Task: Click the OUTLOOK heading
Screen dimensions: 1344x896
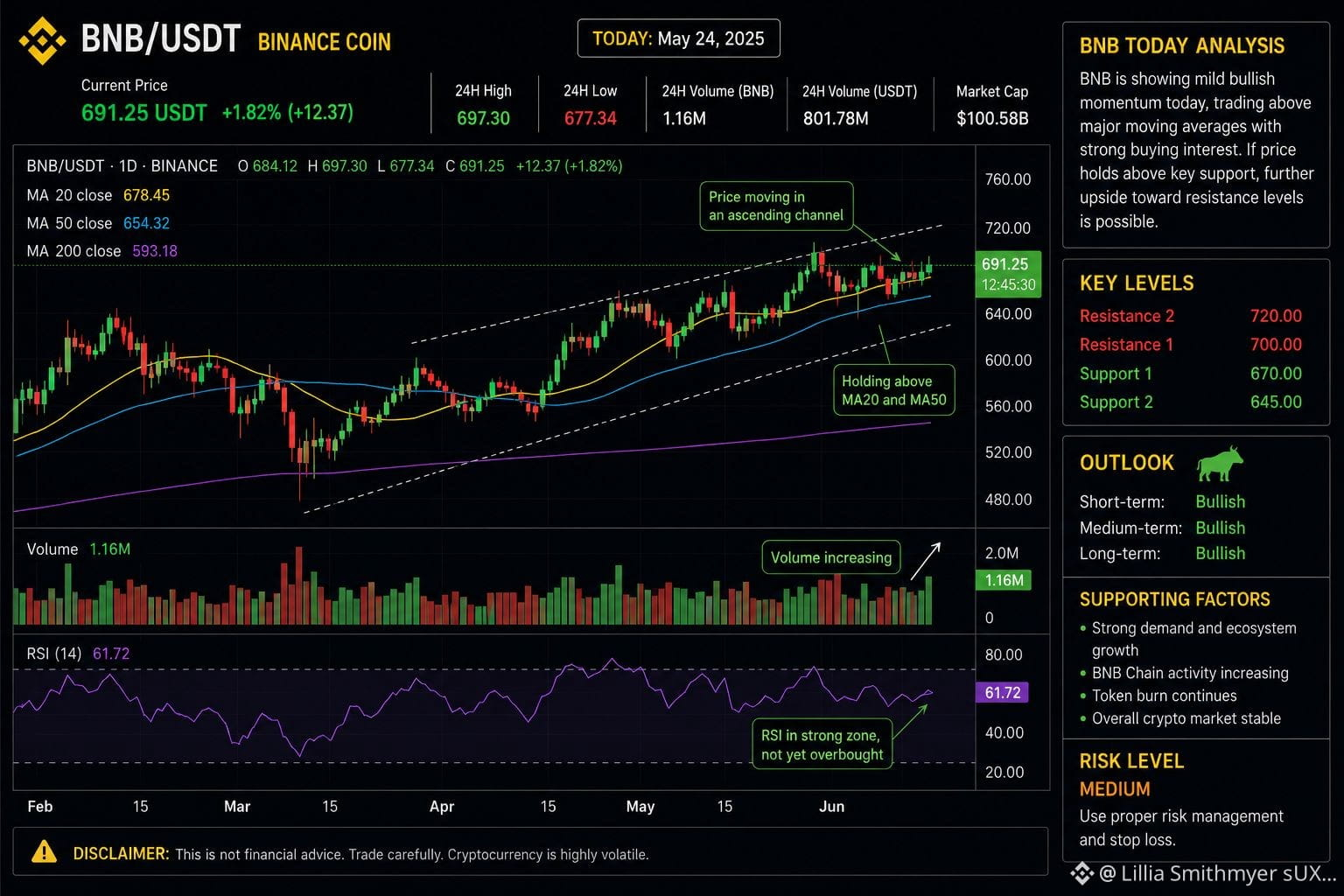Action: tap(1127, 463)
